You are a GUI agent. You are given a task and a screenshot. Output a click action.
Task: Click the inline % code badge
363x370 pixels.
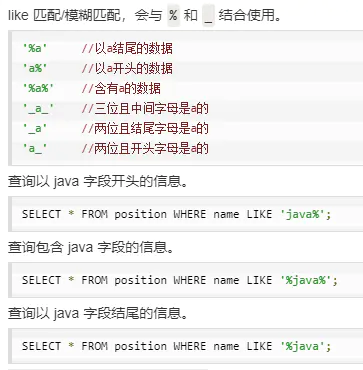pos(173,16)
